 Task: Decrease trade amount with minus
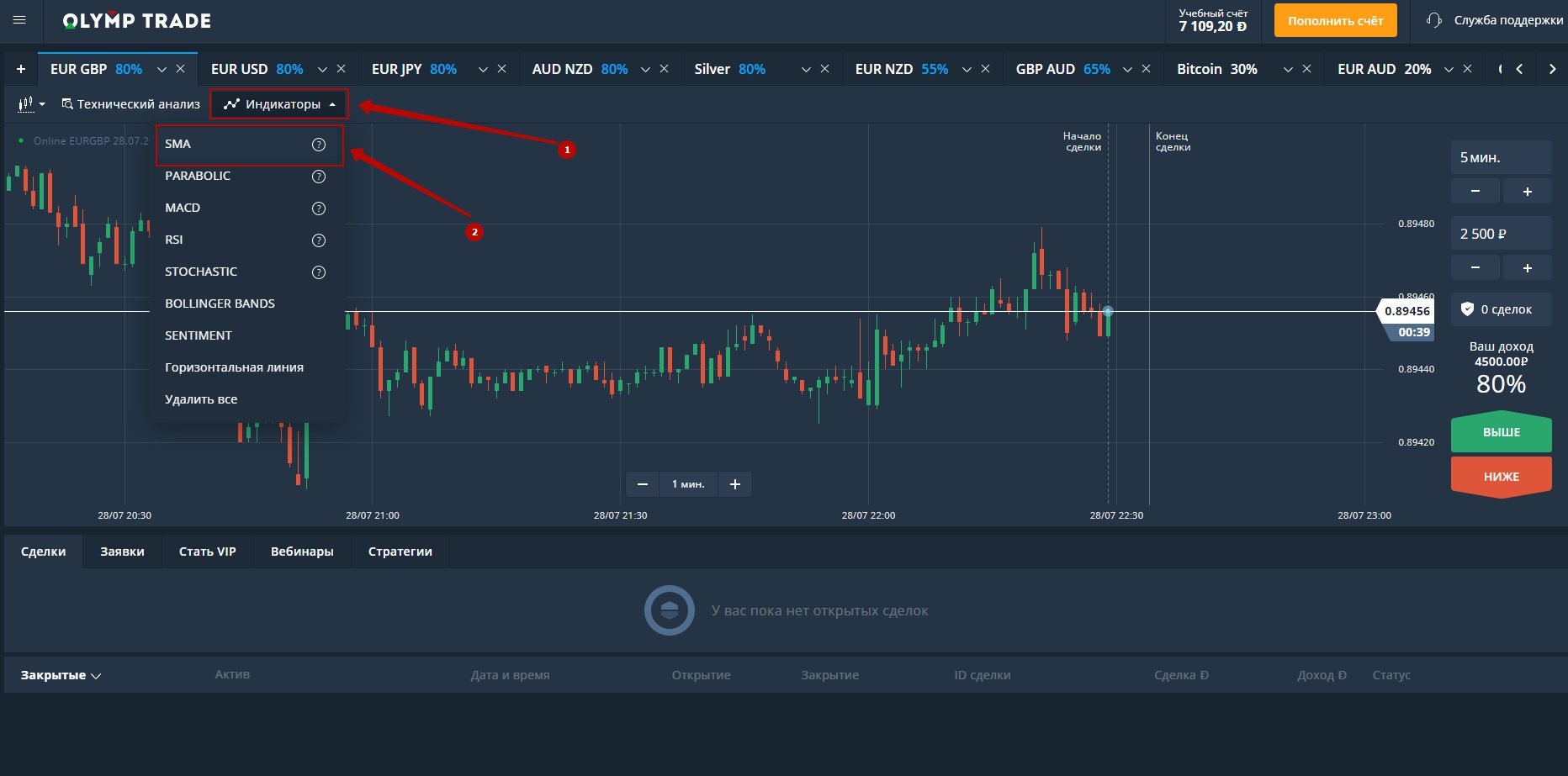click(1475, 267)
